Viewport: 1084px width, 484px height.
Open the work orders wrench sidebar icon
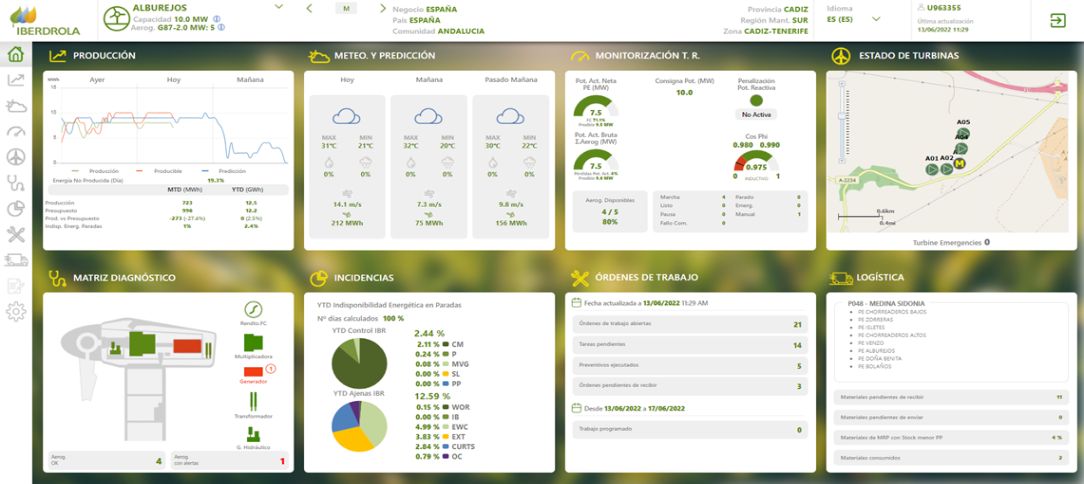pyautogui.click(x=15, y=234)
